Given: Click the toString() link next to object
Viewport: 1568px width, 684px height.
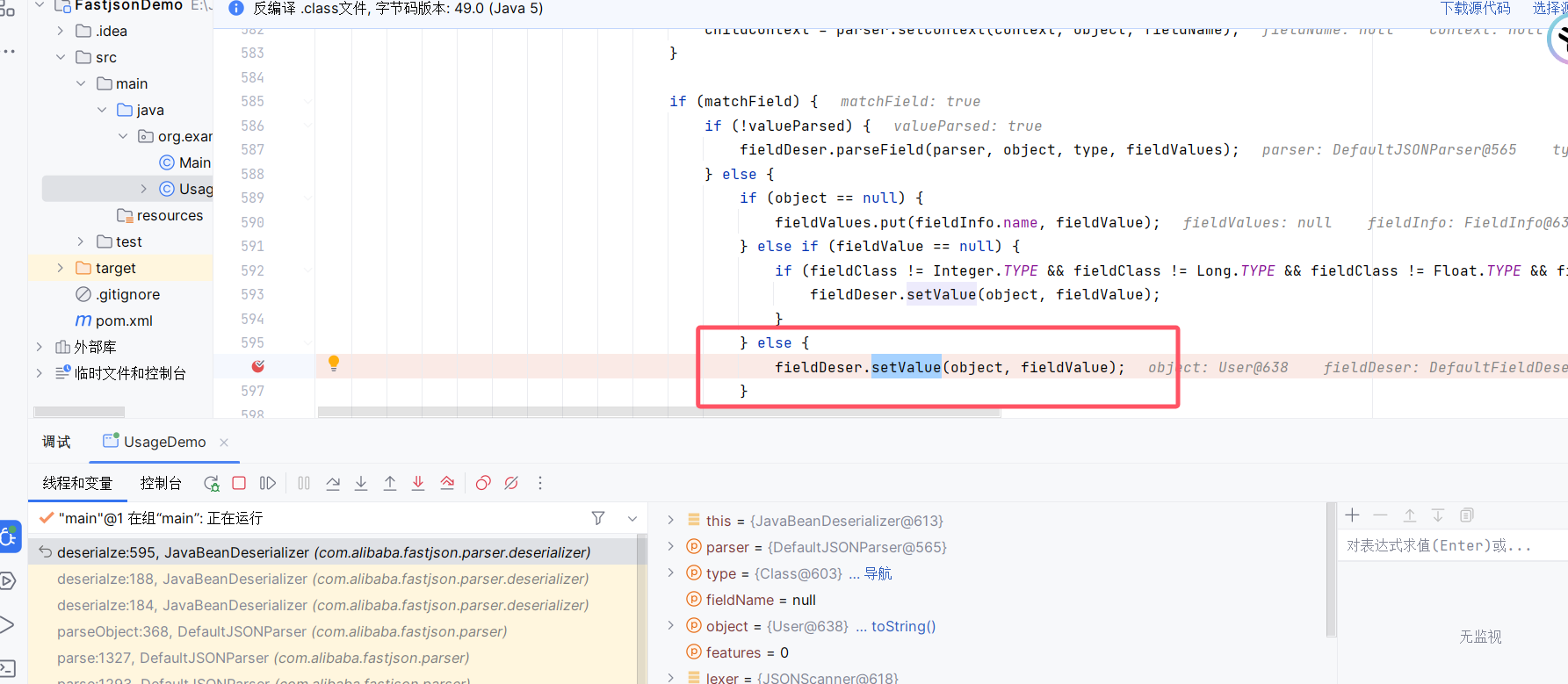Looking at the screenshot, I should pos(903,626).
